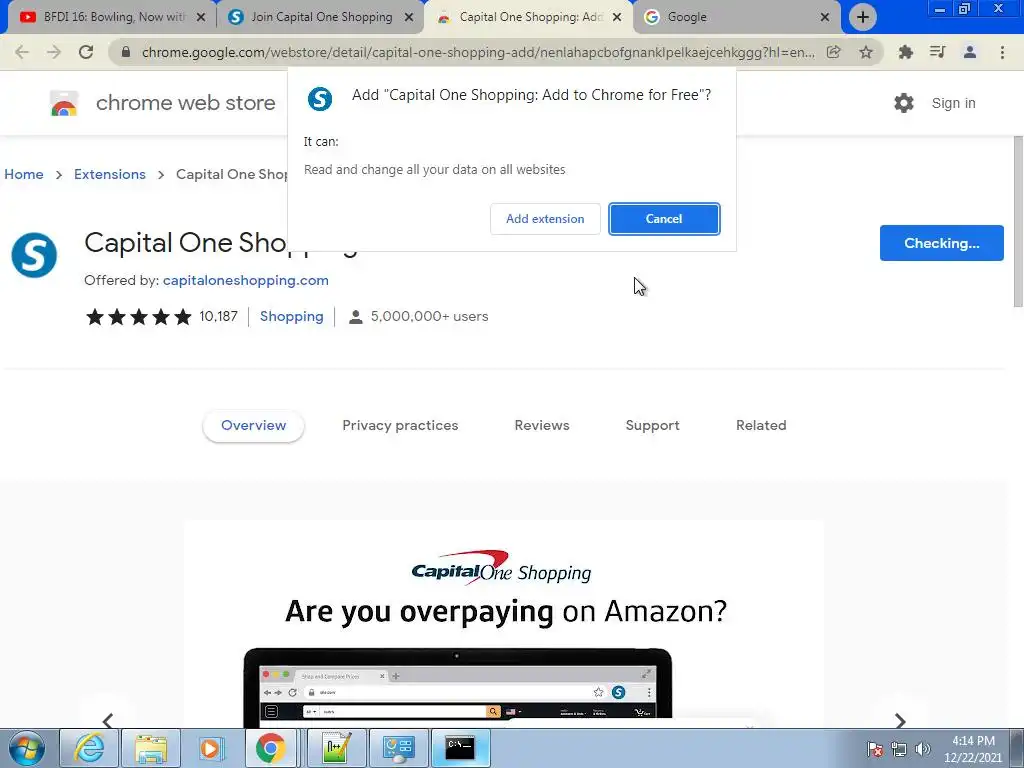Confirm with Add extension button
Screen dimensions: 1024x768
(x=545, y=219)
